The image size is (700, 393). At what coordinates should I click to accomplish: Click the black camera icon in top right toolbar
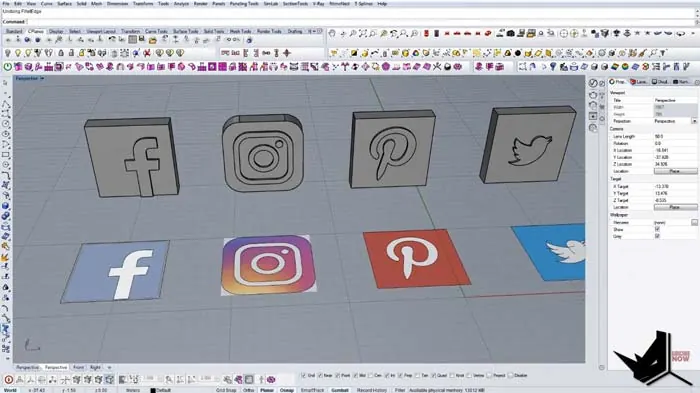pyautogui.click(x=511, y=33)
